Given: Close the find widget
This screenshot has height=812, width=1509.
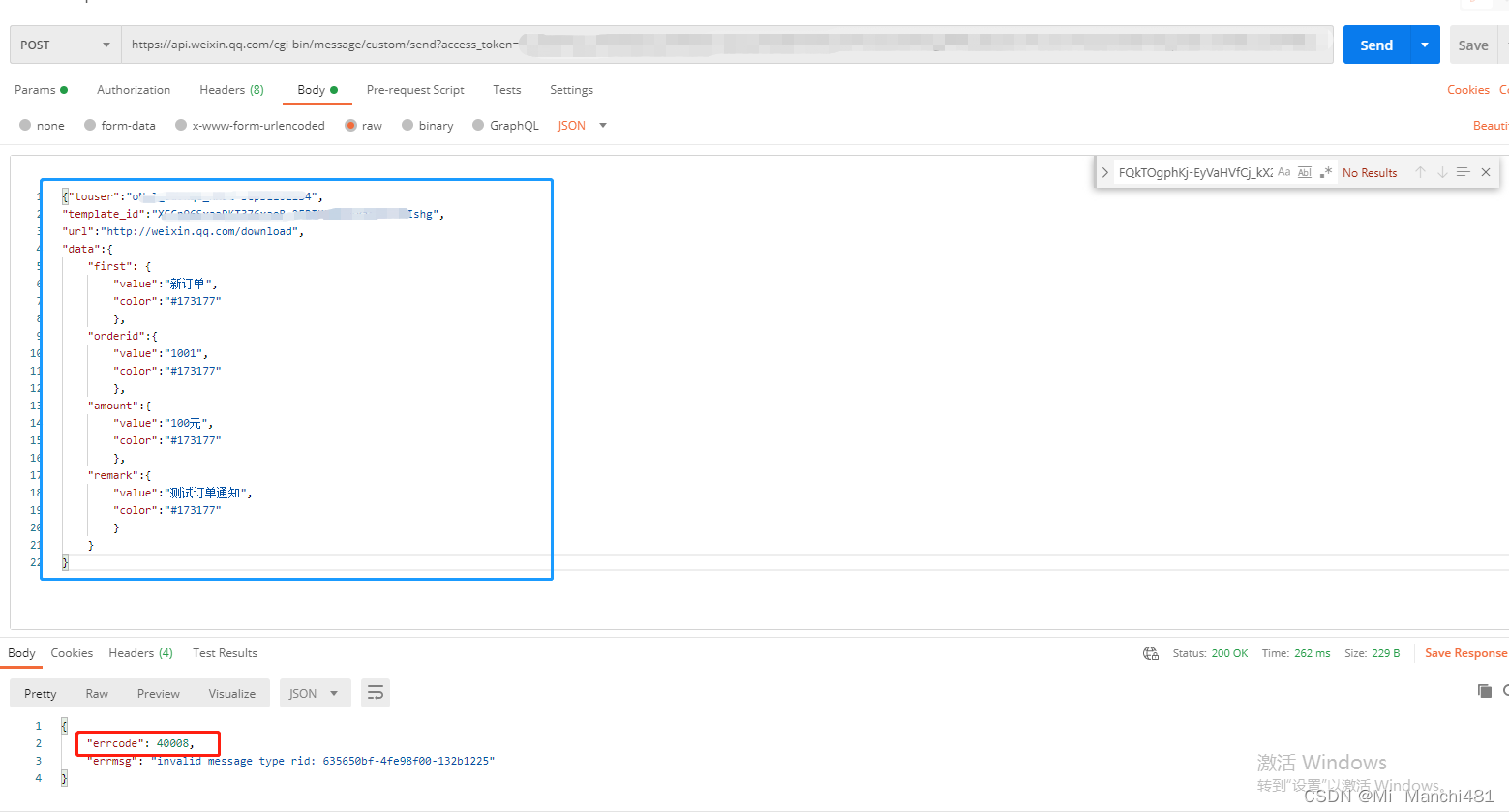Looking at the screenshot, I should tap(1486, 172).
